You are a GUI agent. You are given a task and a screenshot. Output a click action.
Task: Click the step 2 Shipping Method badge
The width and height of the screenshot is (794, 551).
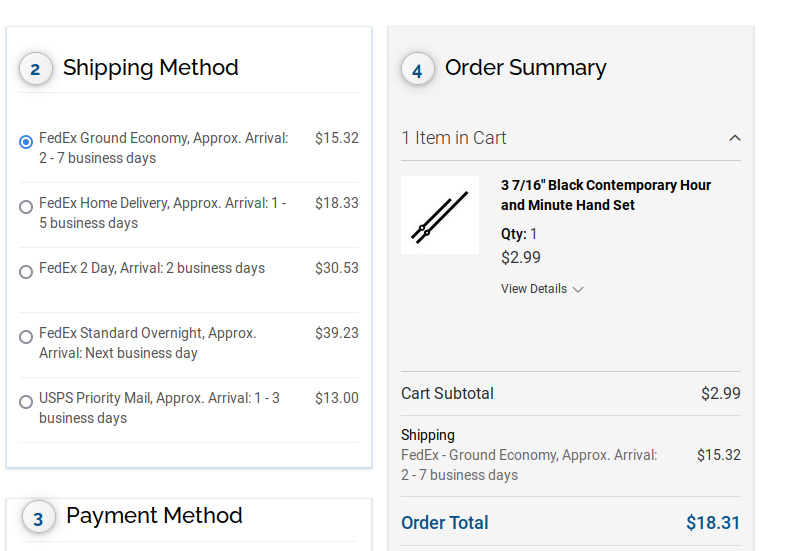click(x=36, y=69)
